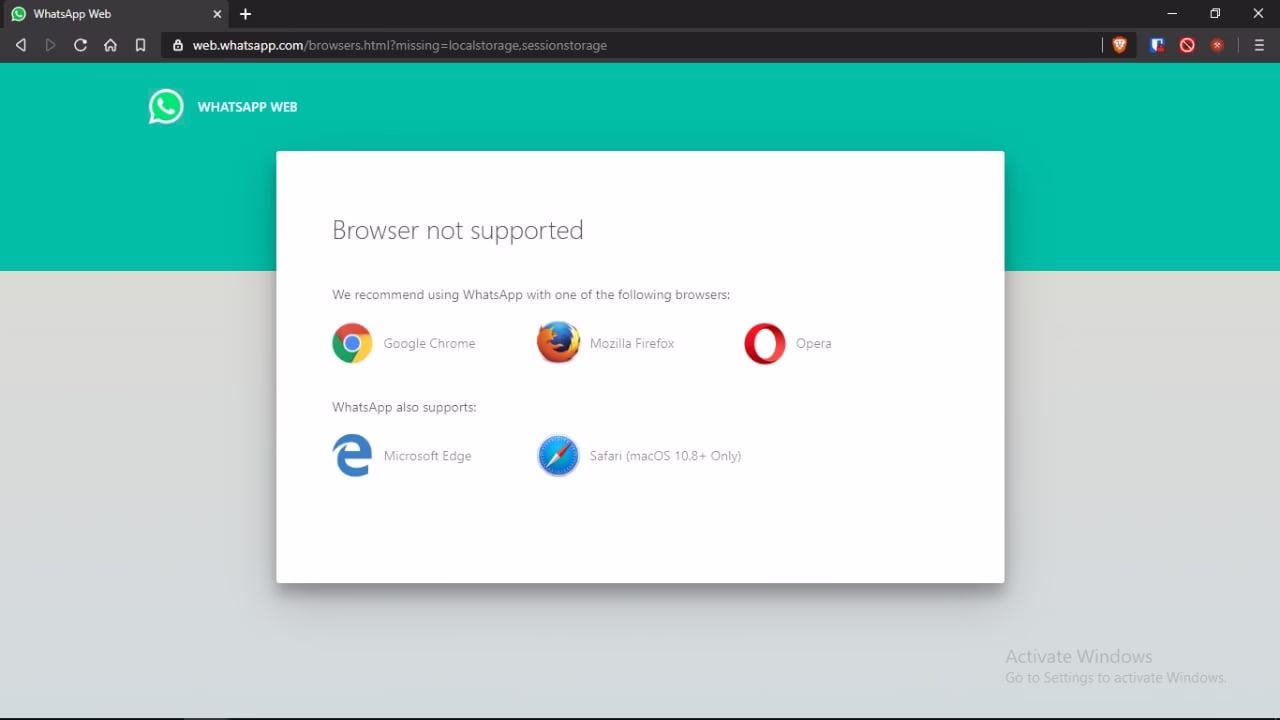This screenshot has height=720, width=1280.
Task: Open the blue shield extension icon
Action: click(x=1157, y=45)
